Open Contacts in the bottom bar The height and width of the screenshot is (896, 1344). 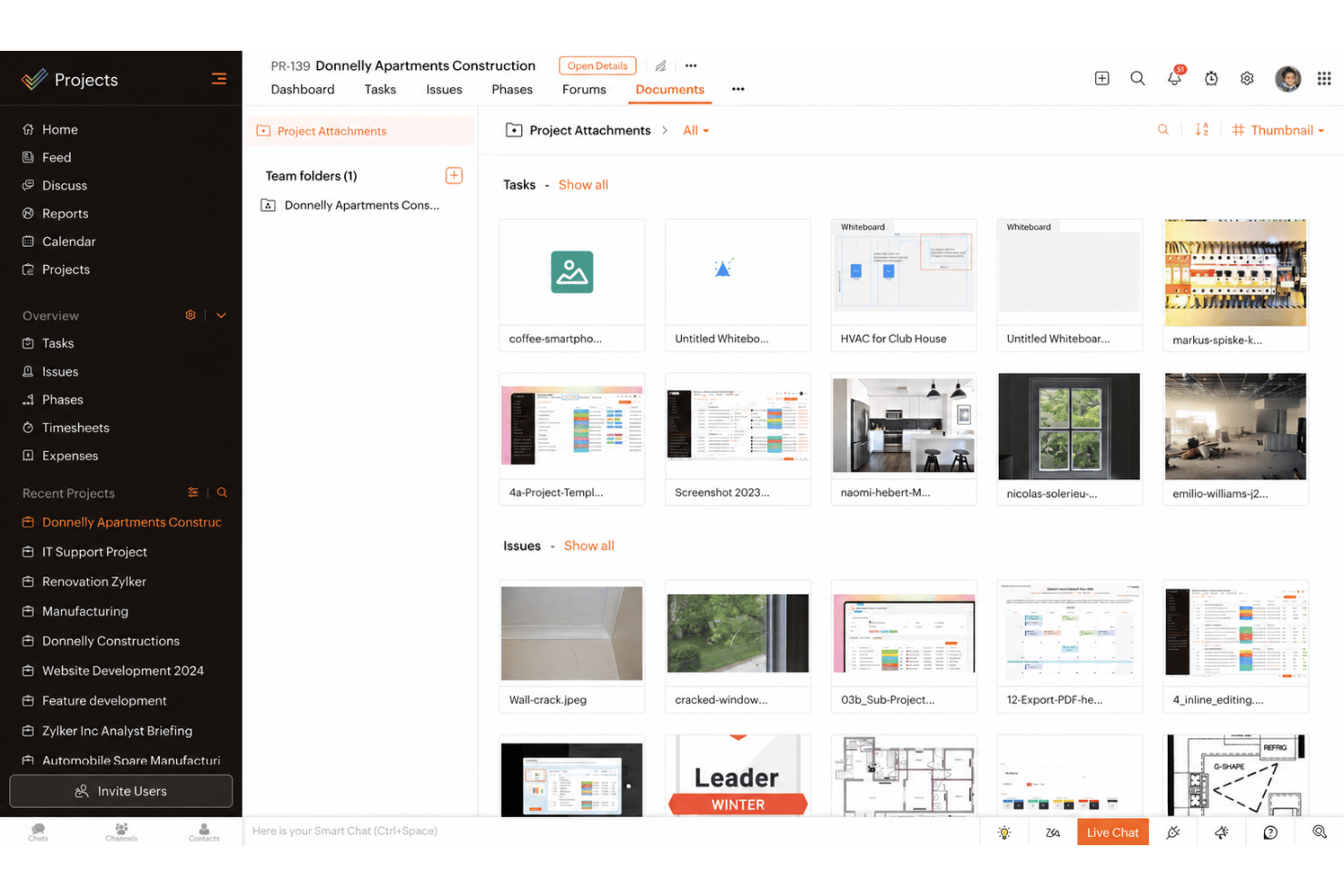[204, 832]
